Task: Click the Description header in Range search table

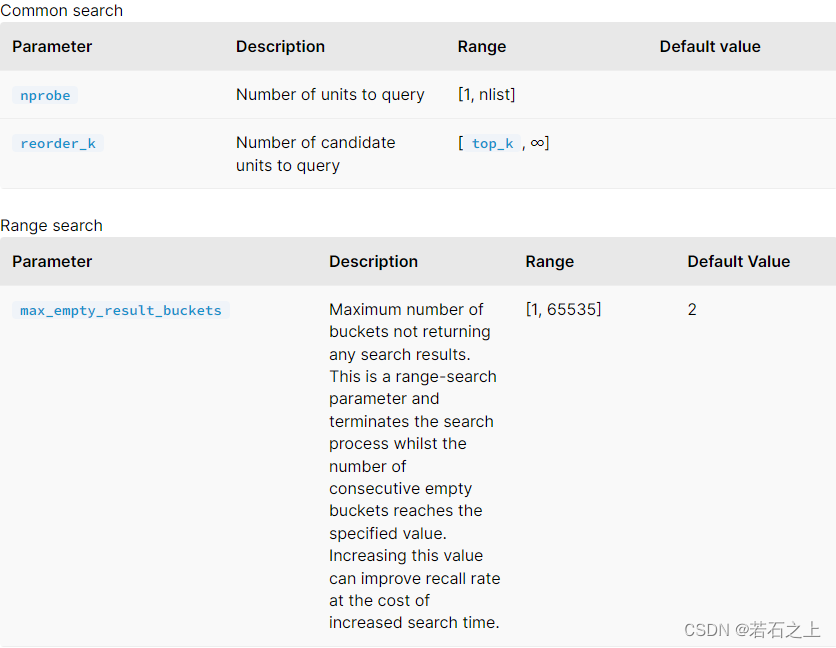Action: 373,261
